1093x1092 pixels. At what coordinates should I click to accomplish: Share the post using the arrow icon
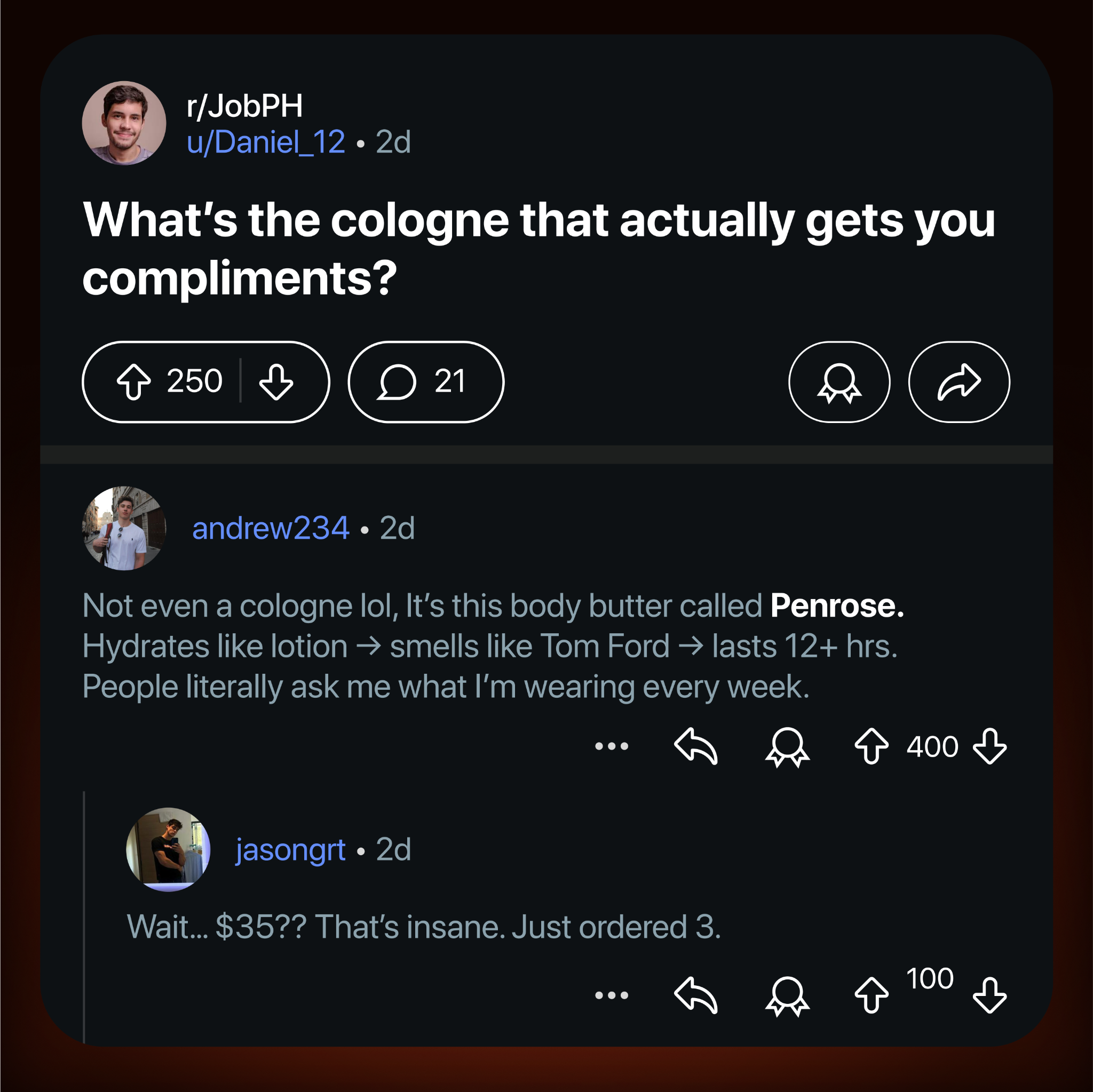point(959,382)
